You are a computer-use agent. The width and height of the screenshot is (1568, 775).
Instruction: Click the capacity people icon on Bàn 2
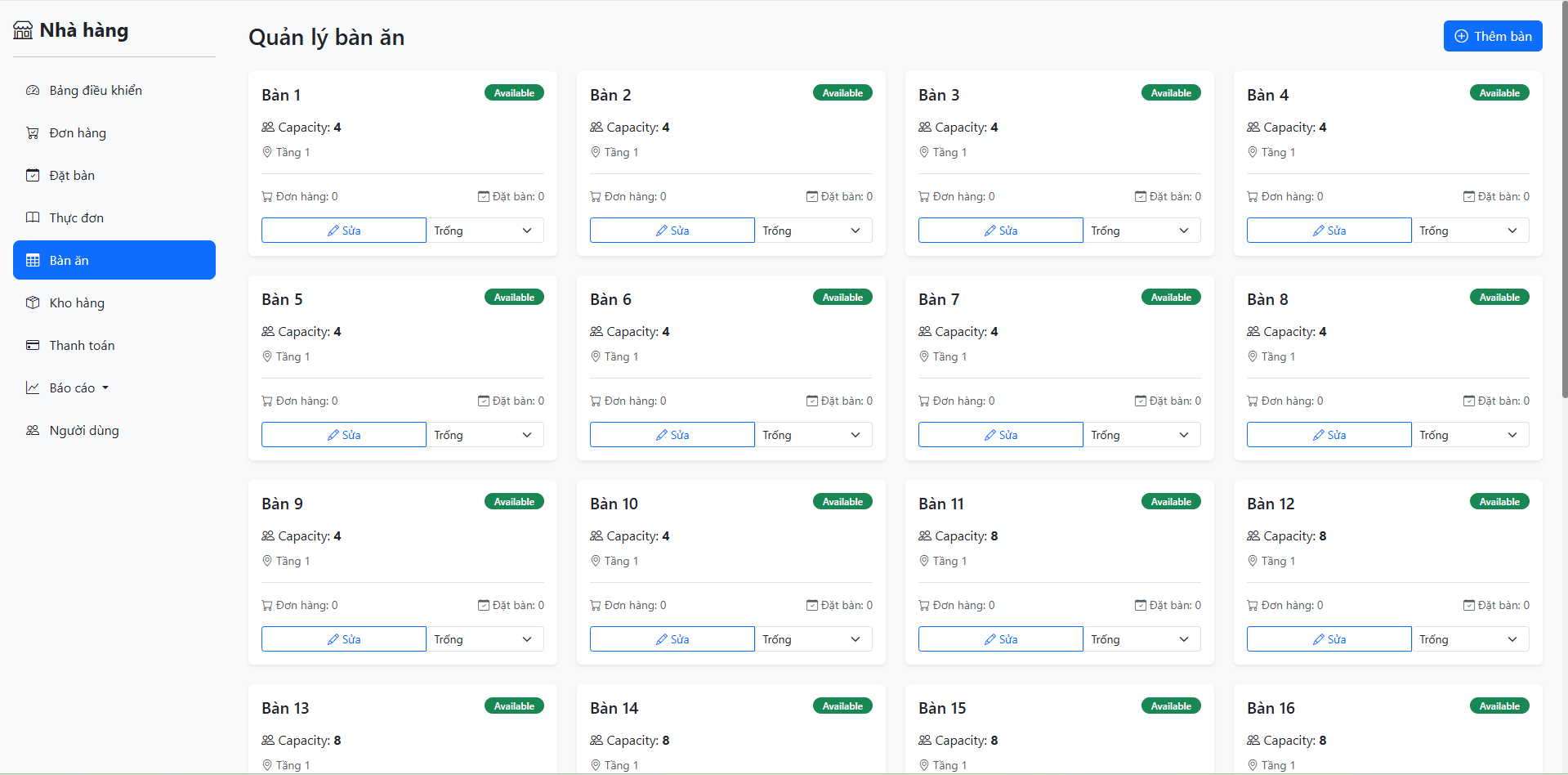596,127
